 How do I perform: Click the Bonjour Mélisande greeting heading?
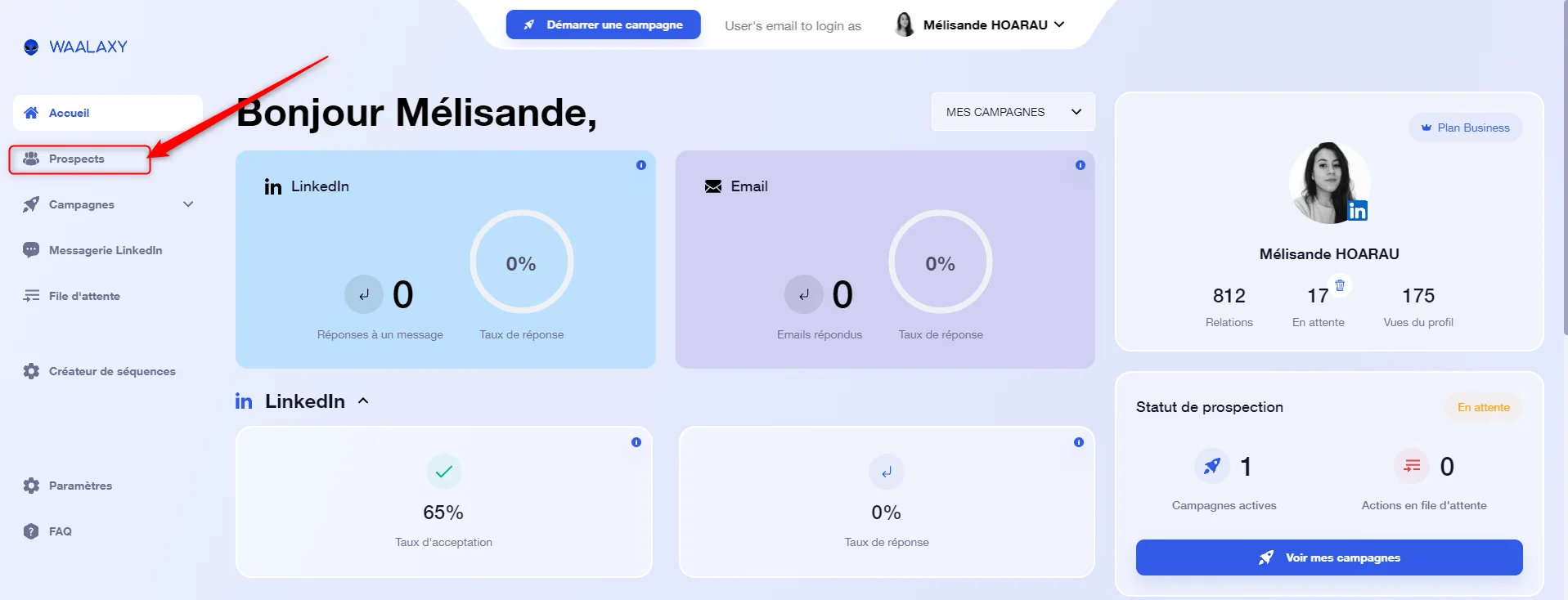point(417,113)
